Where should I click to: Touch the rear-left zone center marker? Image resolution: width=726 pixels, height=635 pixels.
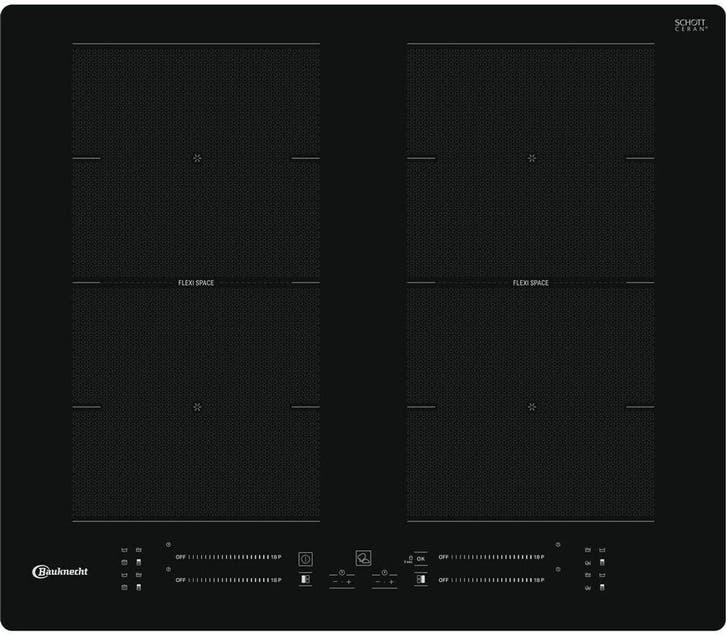(x=197, y=158)
